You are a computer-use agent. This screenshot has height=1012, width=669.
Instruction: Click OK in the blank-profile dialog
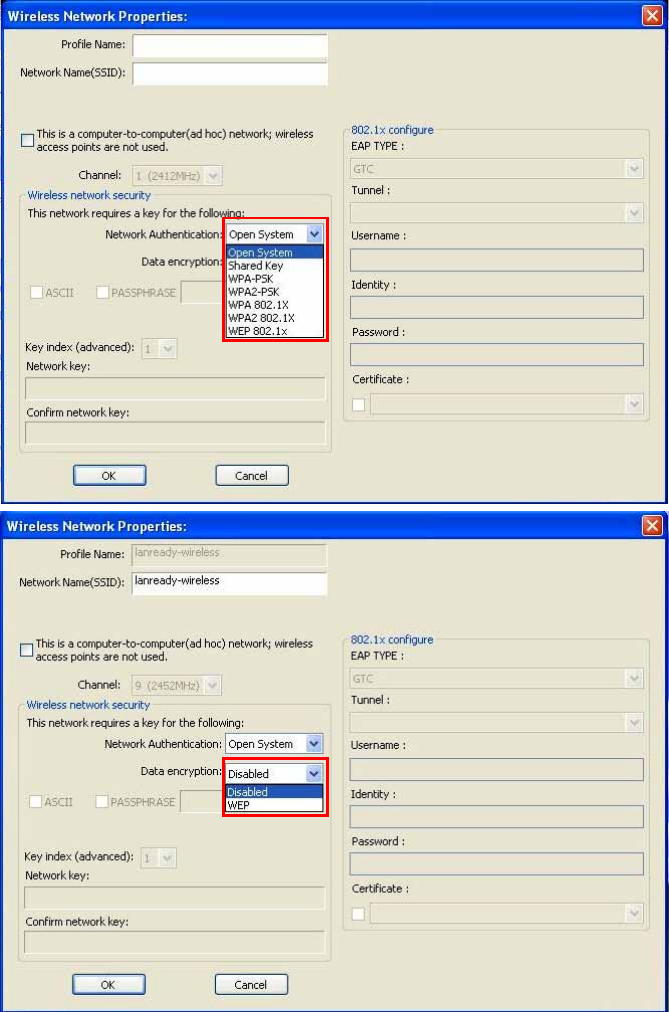[x=109, y=476]
